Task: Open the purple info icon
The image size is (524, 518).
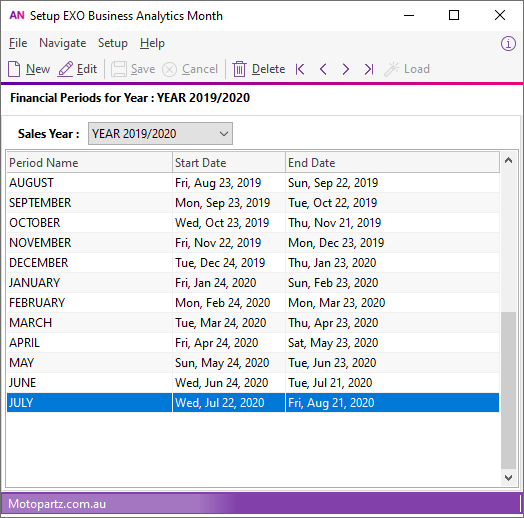Action: point(508,43)
